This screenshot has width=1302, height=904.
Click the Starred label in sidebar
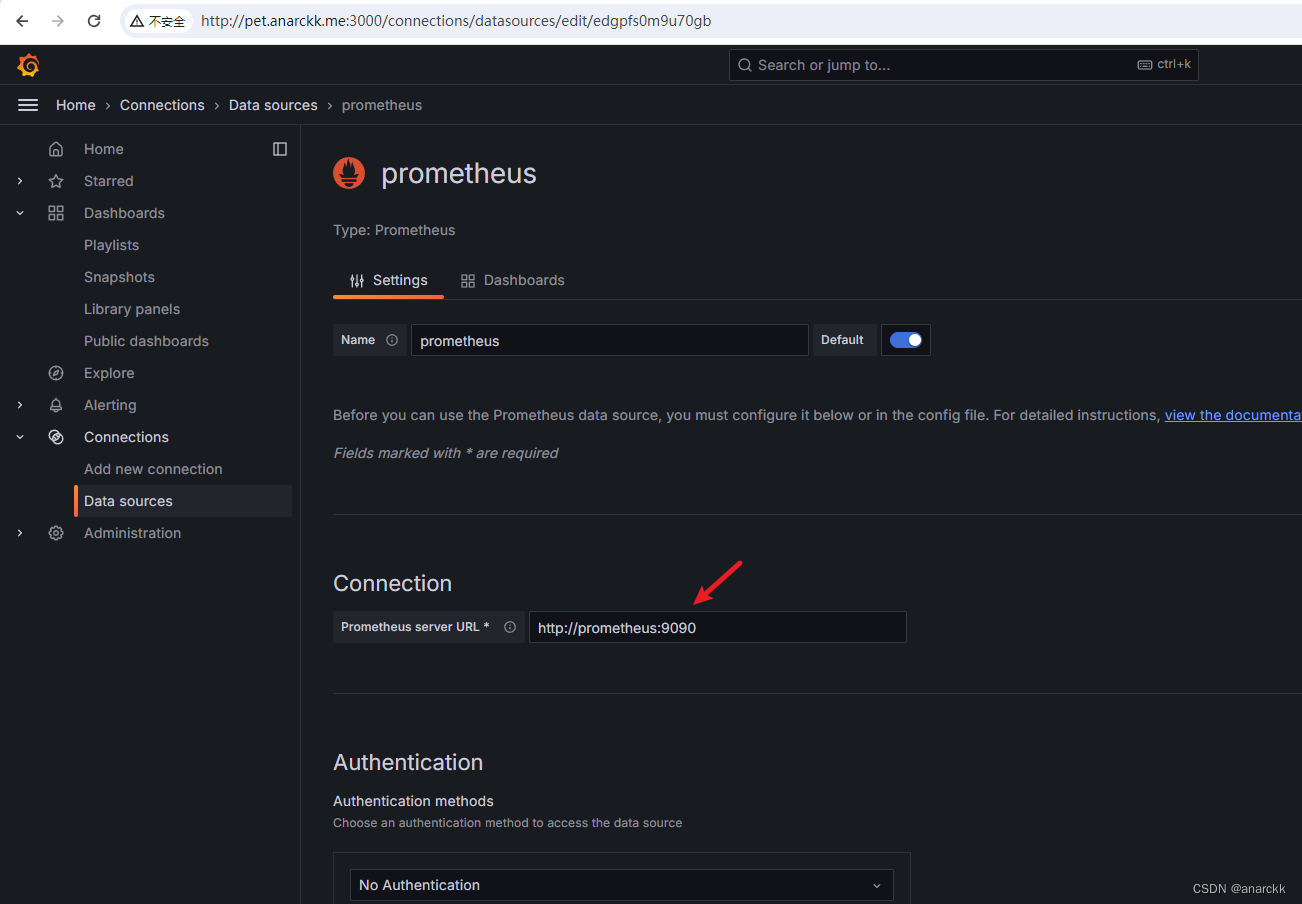pyautogui.click(x=108, y=181)
